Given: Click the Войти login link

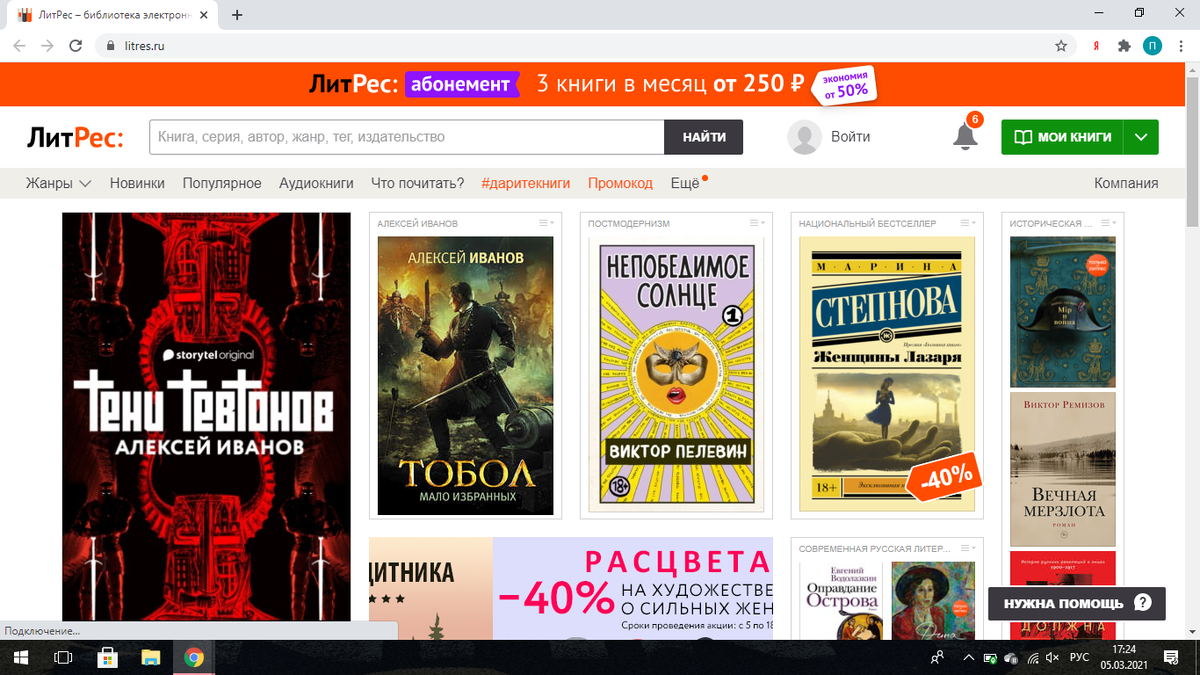Looking at the screenshot, I should [x=850, y=137].
